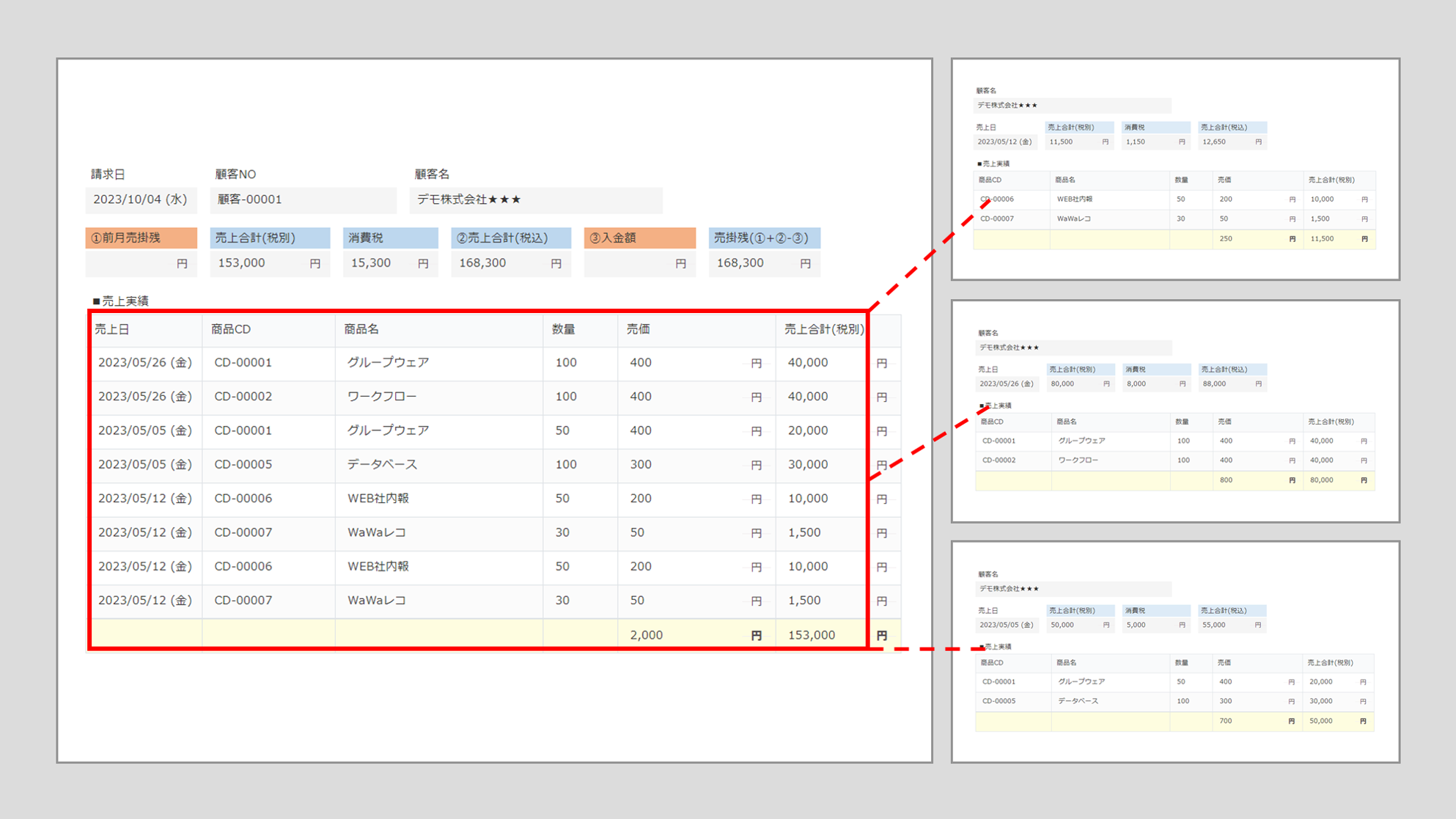Screen dimensions: 1456x819
Task: Click the 顧客NO field 顧客-00001
Action: 302,199
